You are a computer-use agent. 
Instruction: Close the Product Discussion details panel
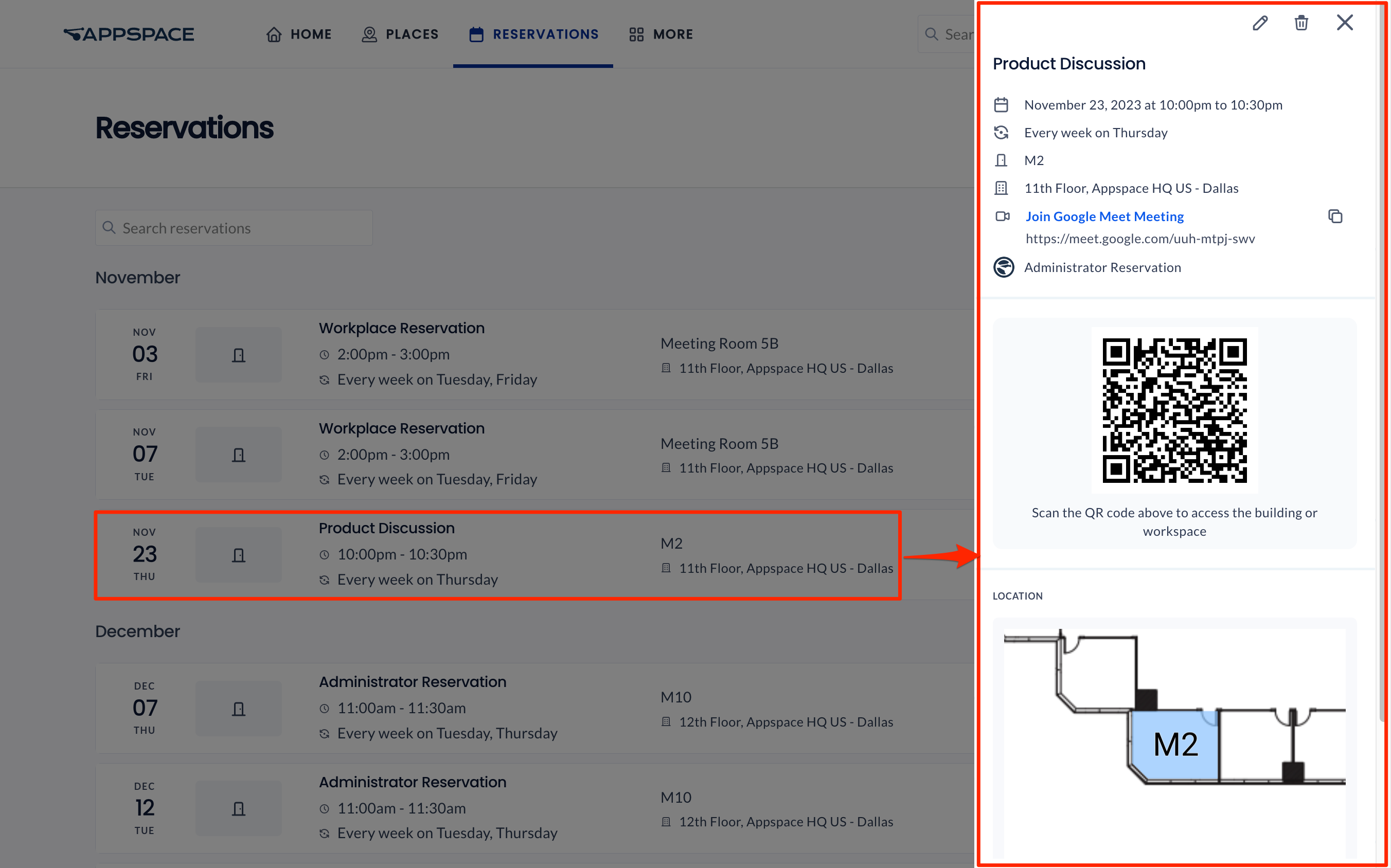tap(1345, 23)
